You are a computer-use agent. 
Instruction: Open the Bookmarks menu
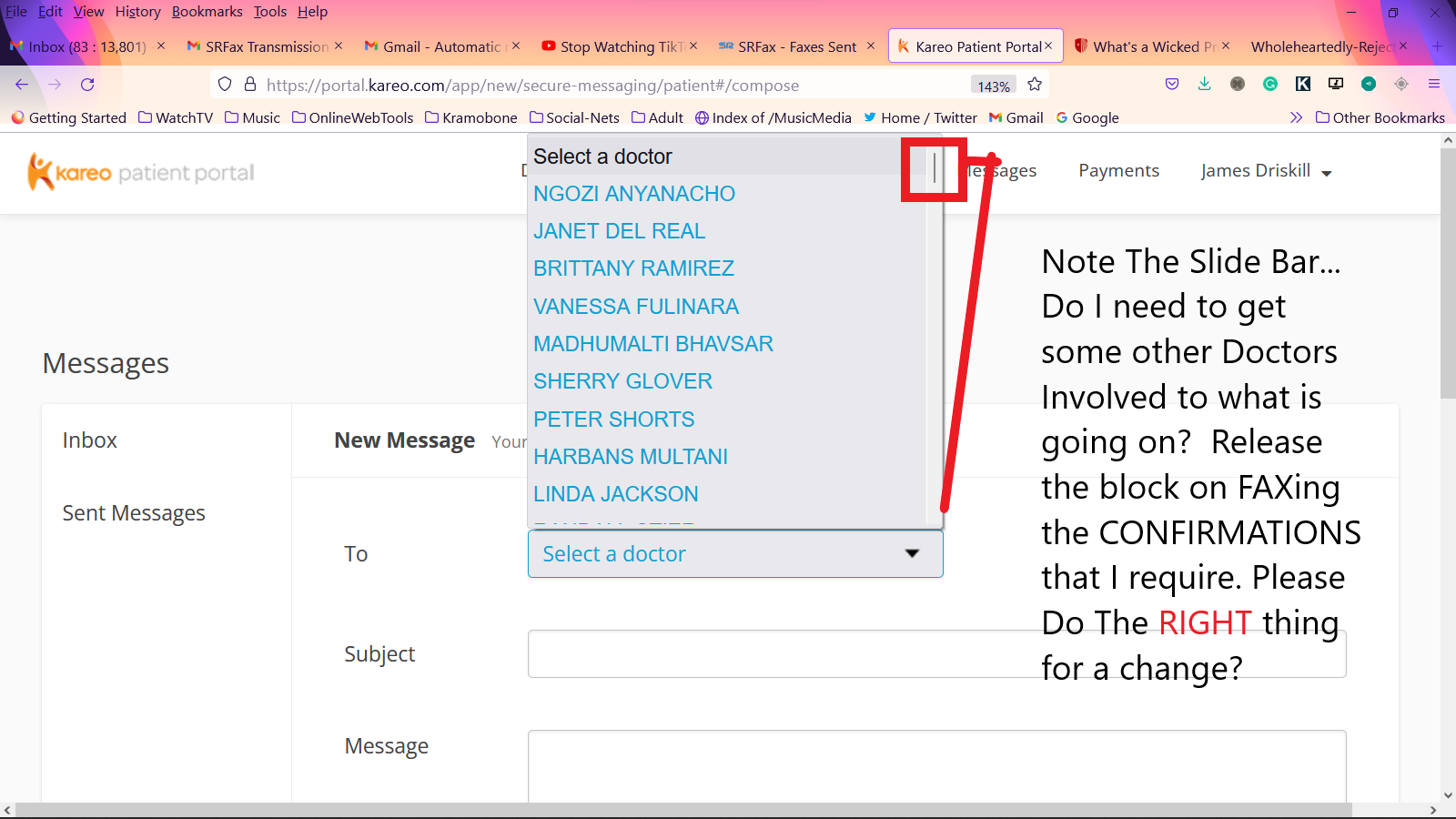tap(207, 12)
